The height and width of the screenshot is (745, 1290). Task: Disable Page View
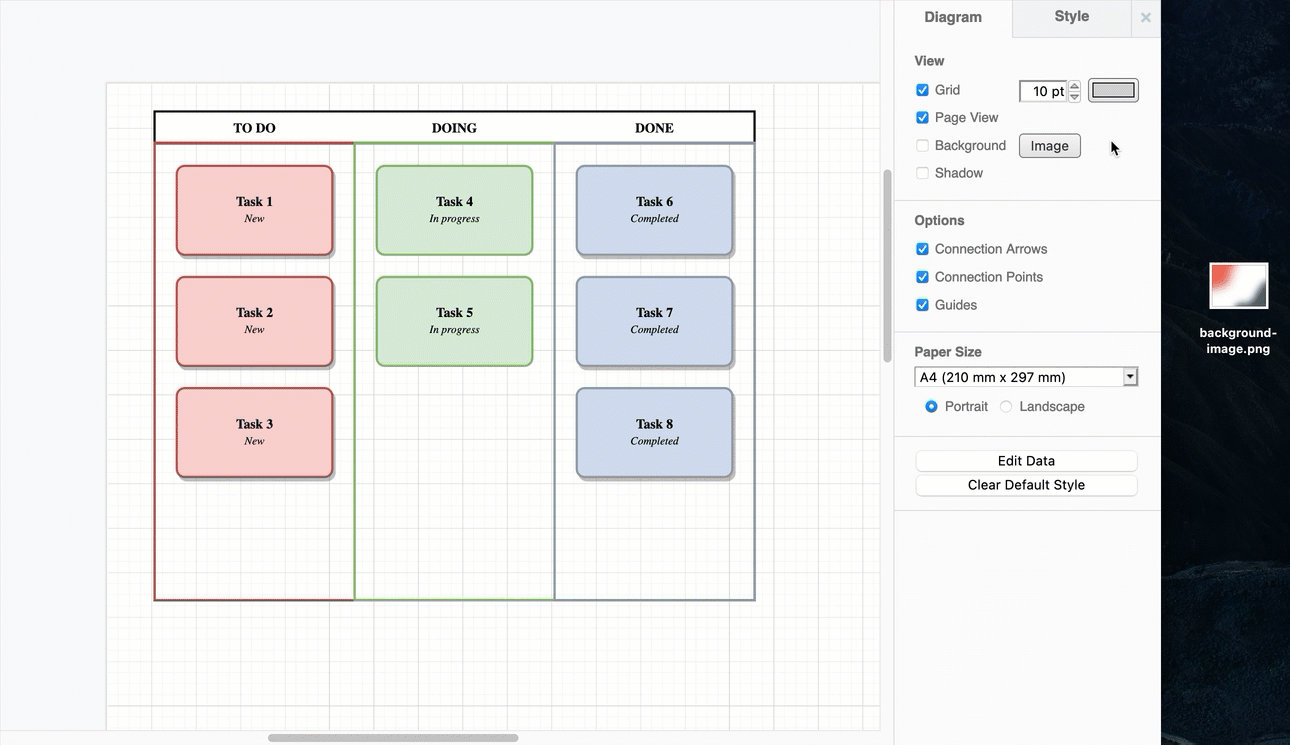pyautogui.click(x=922, y=117)
